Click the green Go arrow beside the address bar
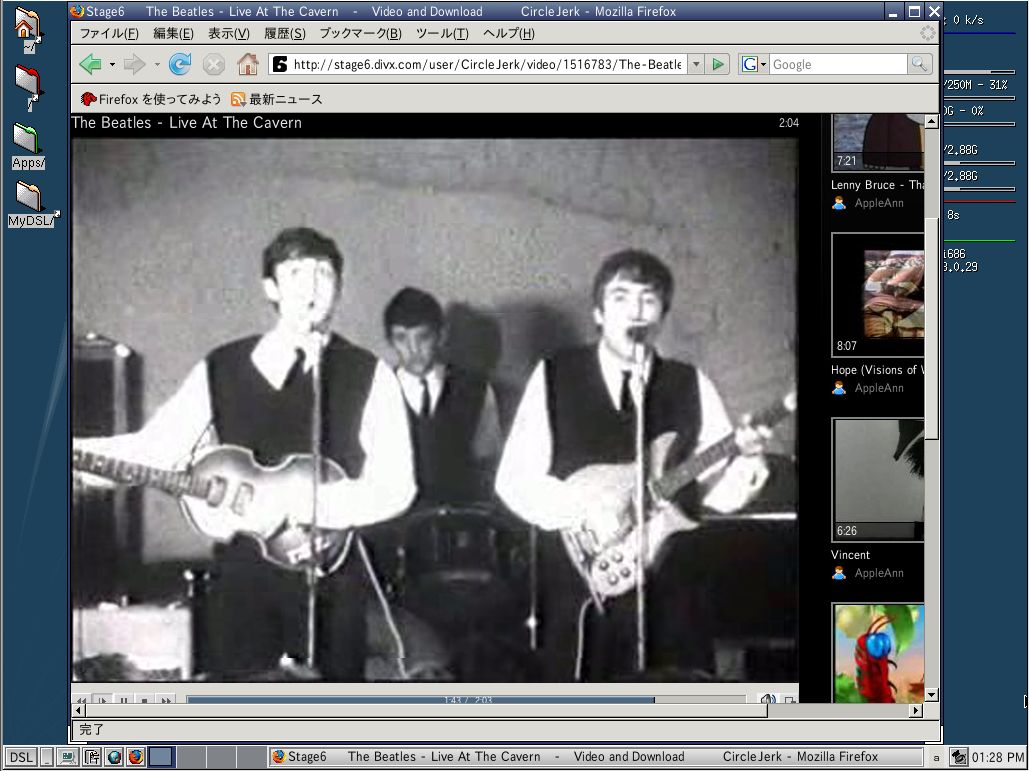 coord(718,64)
